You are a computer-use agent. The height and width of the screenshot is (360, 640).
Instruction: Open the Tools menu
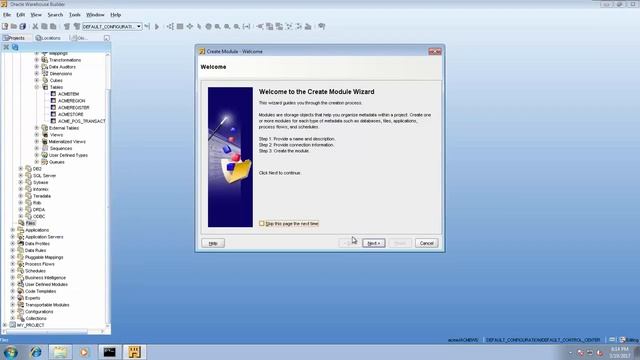[75, 15]
